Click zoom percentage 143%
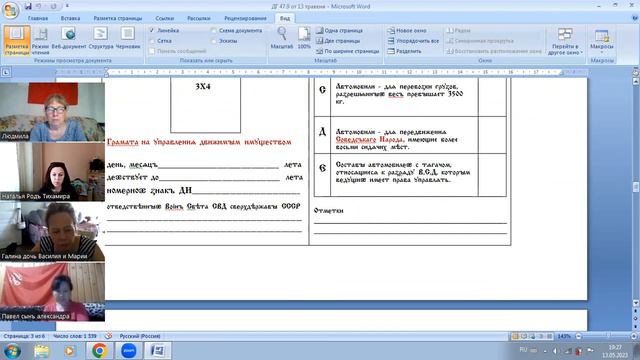640x360 pixels. click(564, 336)
